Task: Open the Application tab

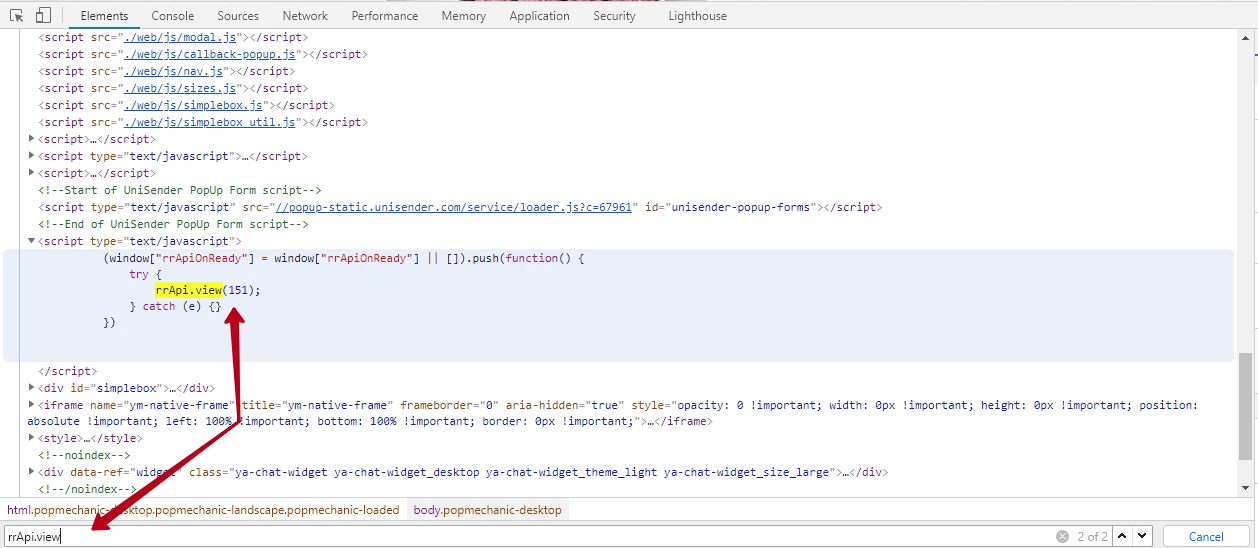Action: click(539, 16)
